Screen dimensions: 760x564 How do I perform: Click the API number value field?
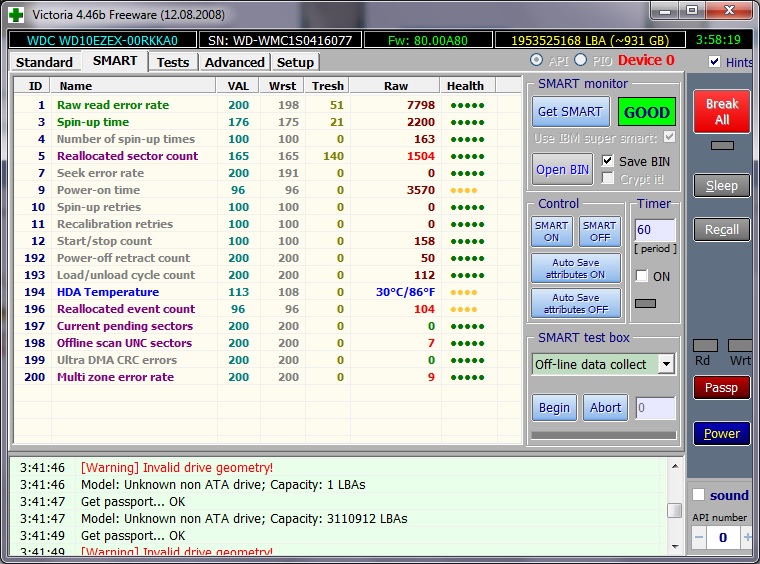click(723, 537)
